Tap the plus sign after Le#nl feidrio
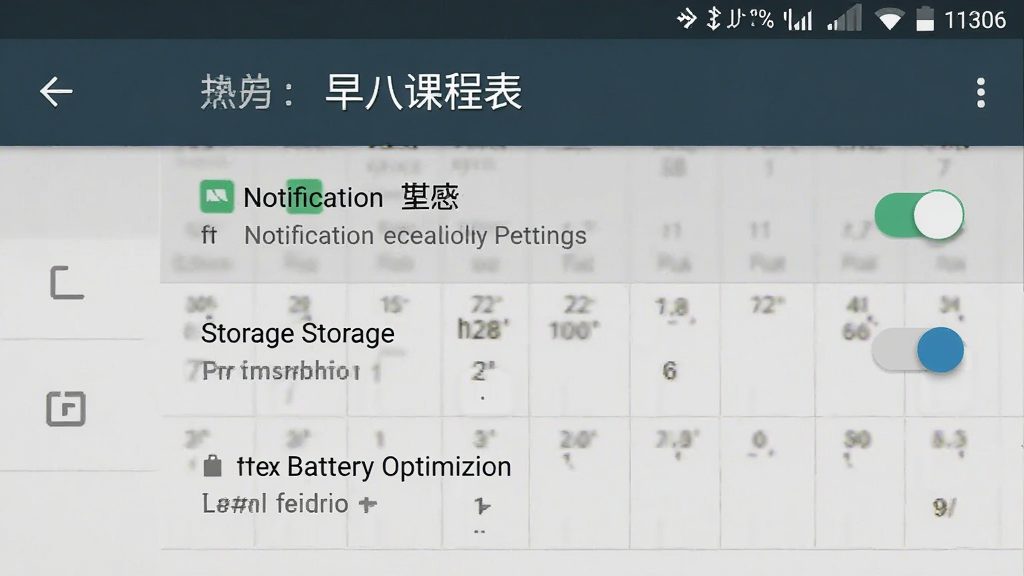1024x576 pixels. click(368, 504)
